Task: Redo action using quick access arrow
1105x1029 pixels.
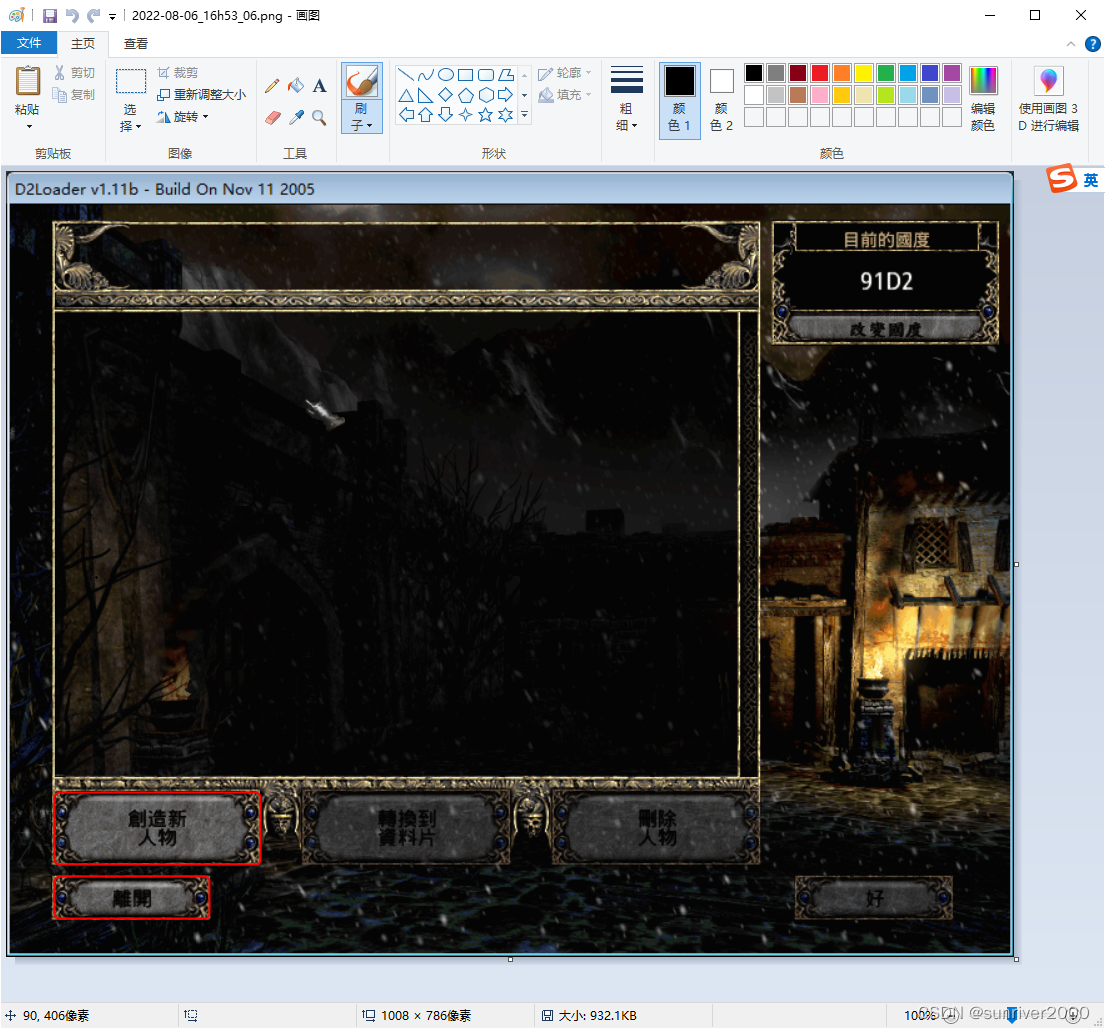Action: 93,15
